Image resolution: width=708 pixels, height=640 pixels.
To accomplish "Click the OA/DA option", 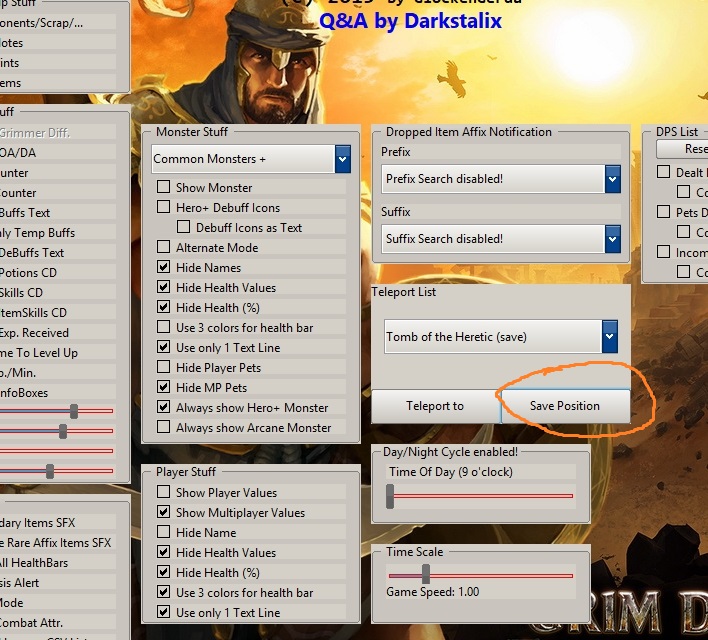I will 18,153.
